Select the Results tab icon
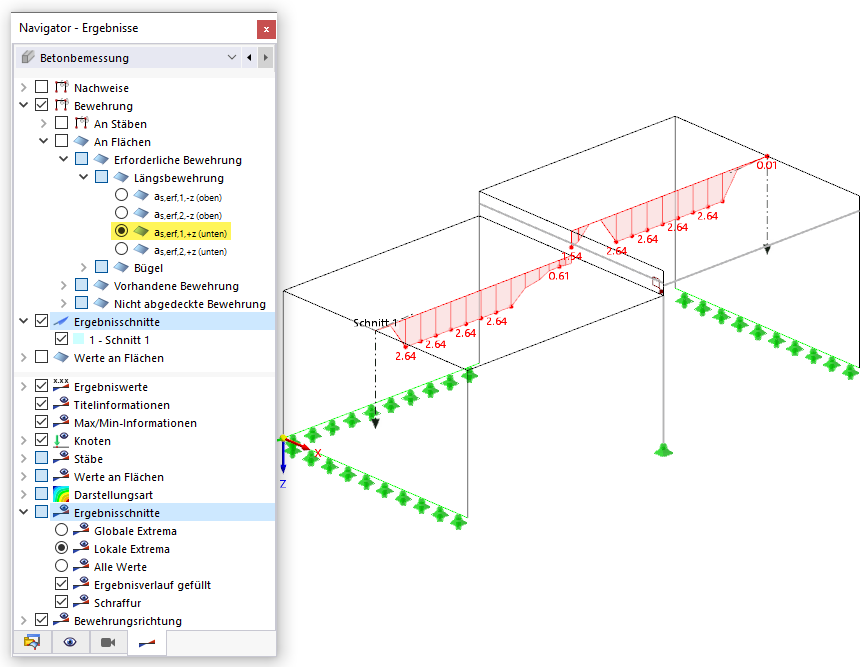 tap(146, 642)
